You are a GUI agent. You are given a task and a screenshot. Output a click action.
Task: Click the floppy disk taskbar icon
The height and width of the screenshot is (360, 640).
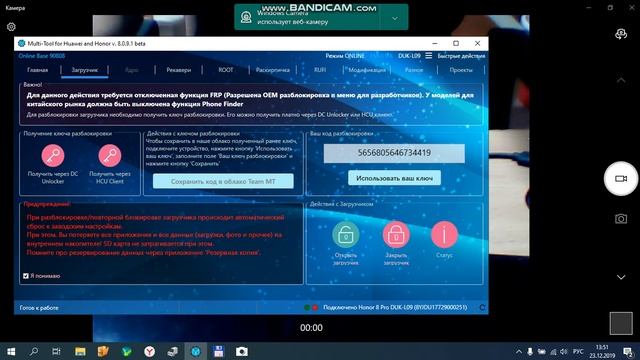point(219,351)
